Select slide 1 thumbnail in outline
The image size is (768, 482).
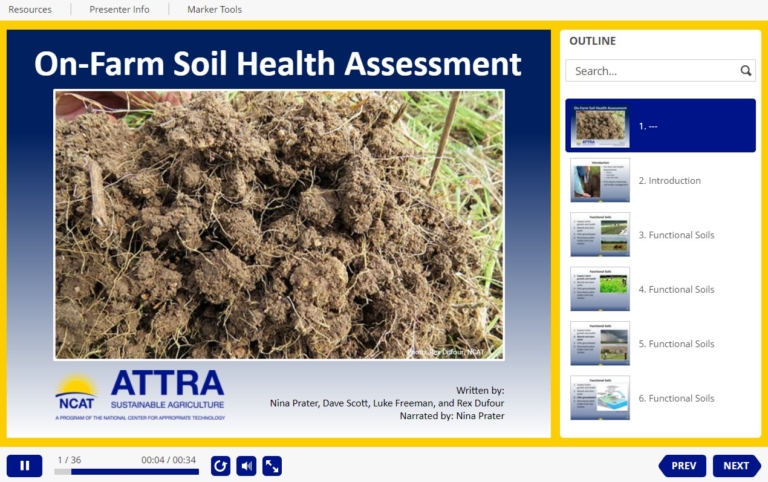click(600, 126)
